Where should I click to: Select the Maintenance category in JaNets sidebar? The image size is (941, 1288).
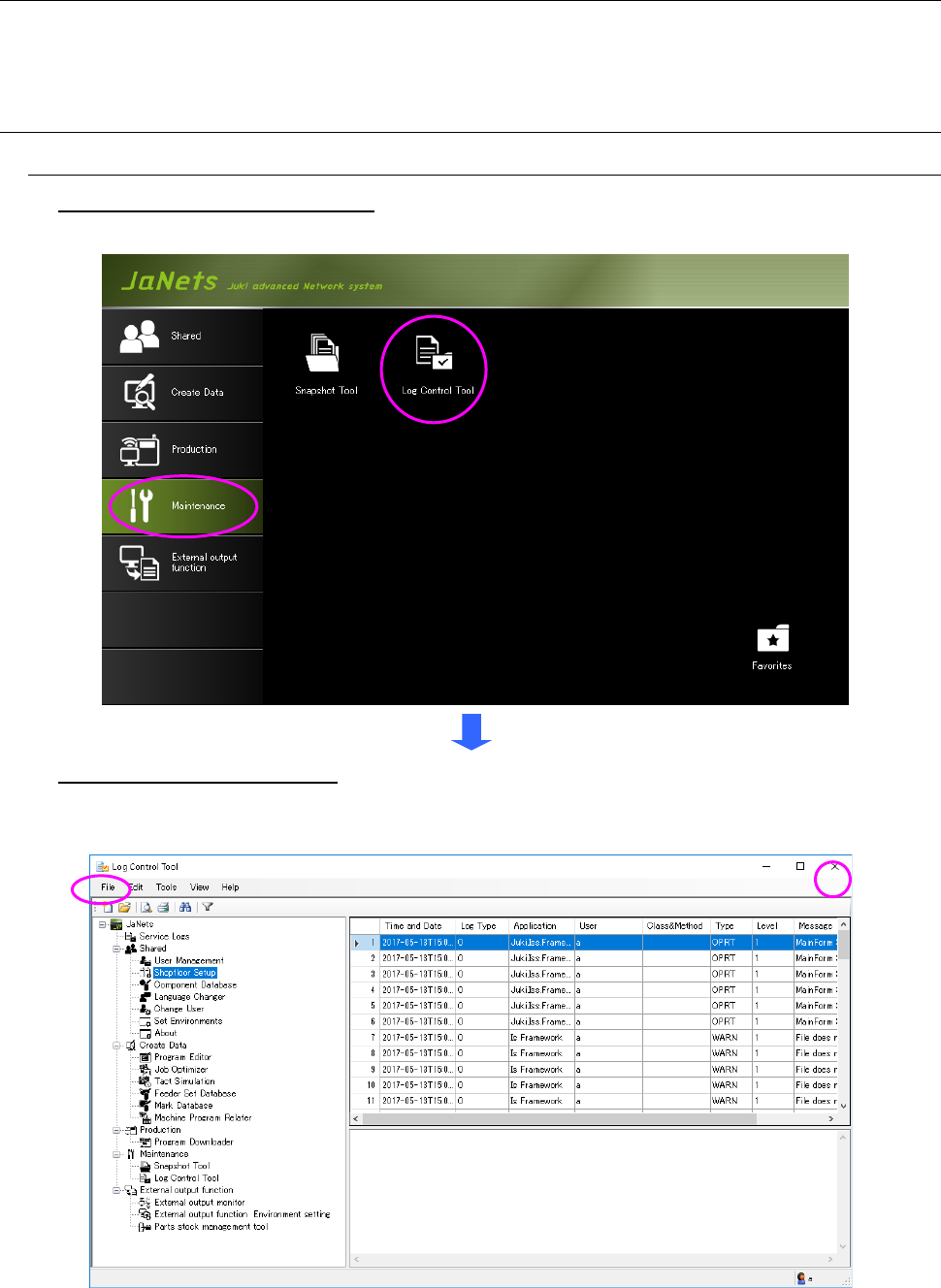(182, 506)
